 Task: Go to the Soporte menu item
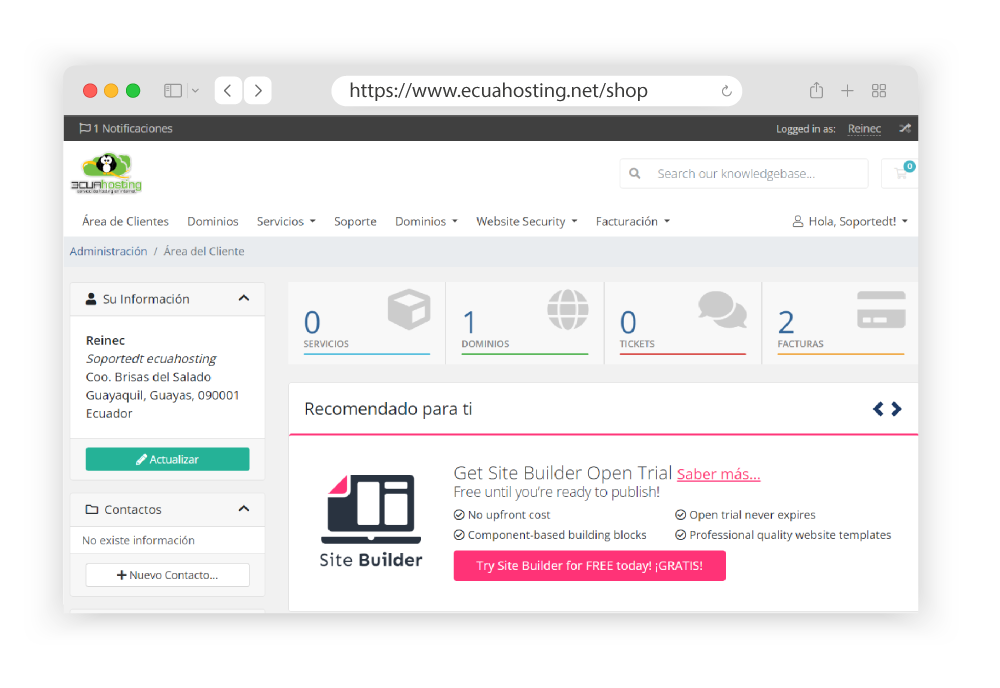coord(355,221)
